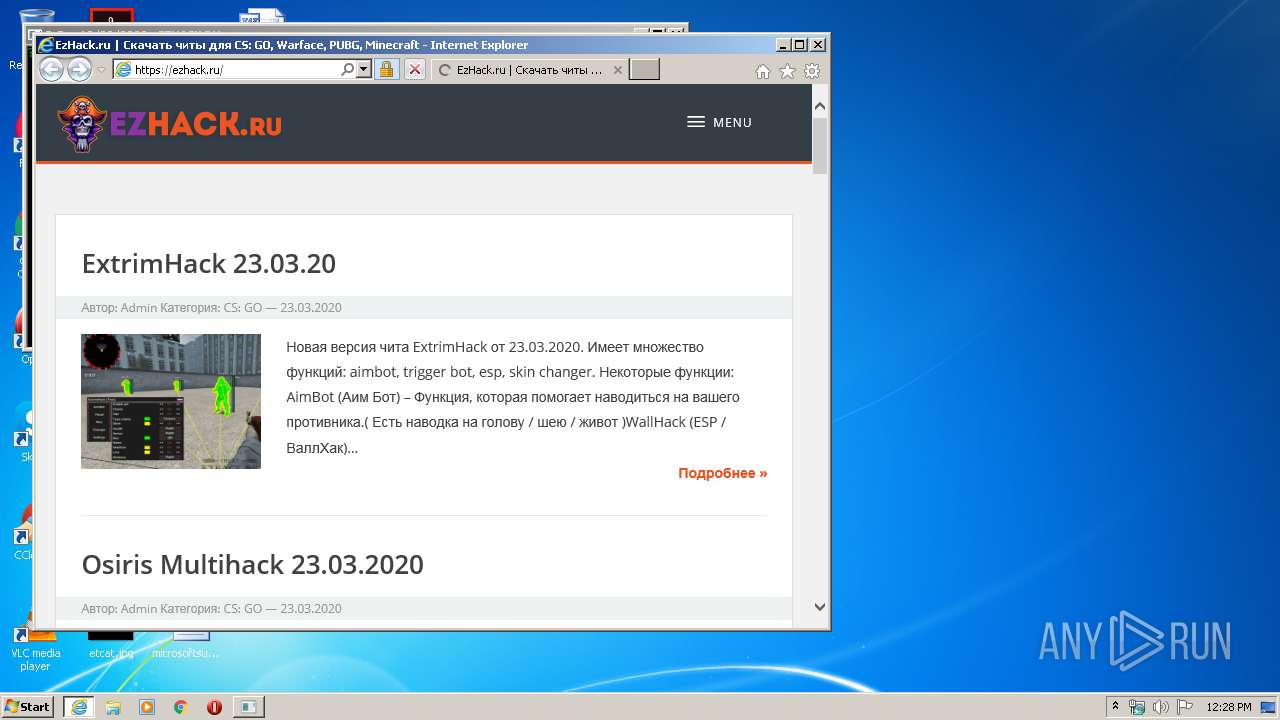
Task: Open CS: GO category under ExtrimHack post
Action: click(x=243, y=308)
